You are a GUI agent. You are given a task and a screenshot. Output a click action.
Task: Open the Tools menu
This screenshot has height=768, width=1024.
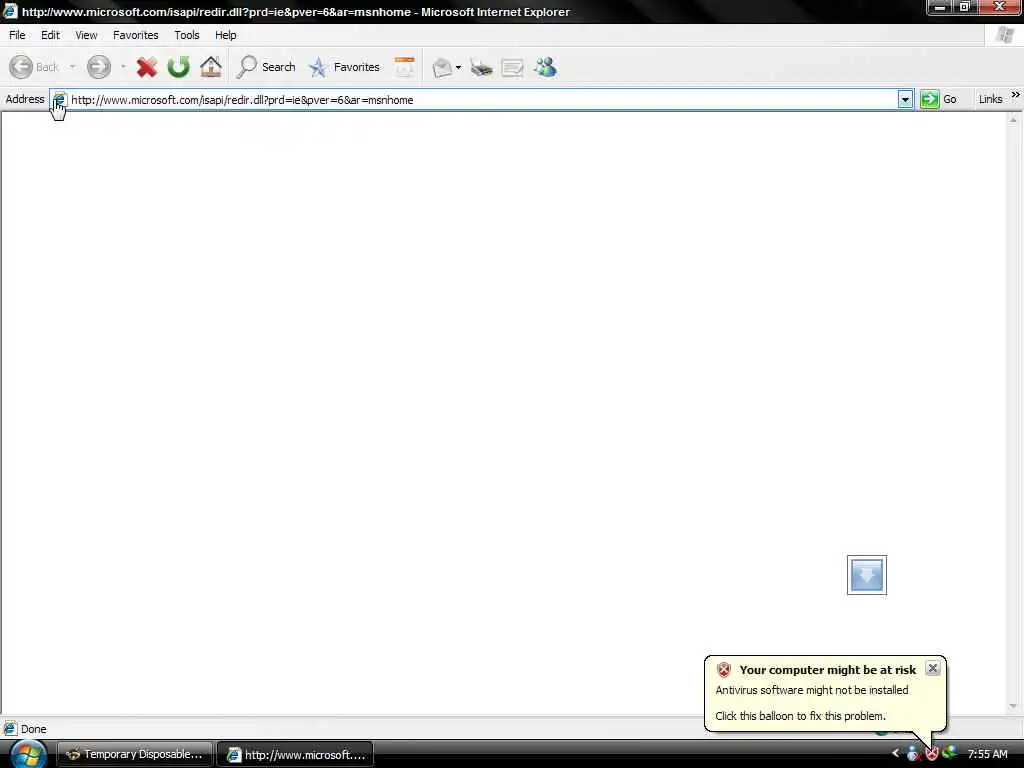(186, 35)
